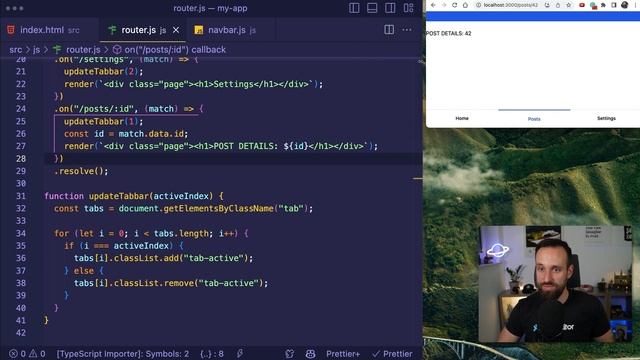The width and height of the screenshot is (640, 360).
Task: Open Customize Layout icon
Action: pyautogui.click(x=408, y=8)
